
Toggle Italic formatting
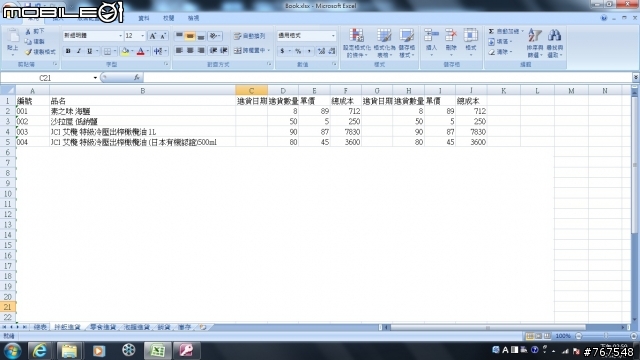[x=78, y=51]
